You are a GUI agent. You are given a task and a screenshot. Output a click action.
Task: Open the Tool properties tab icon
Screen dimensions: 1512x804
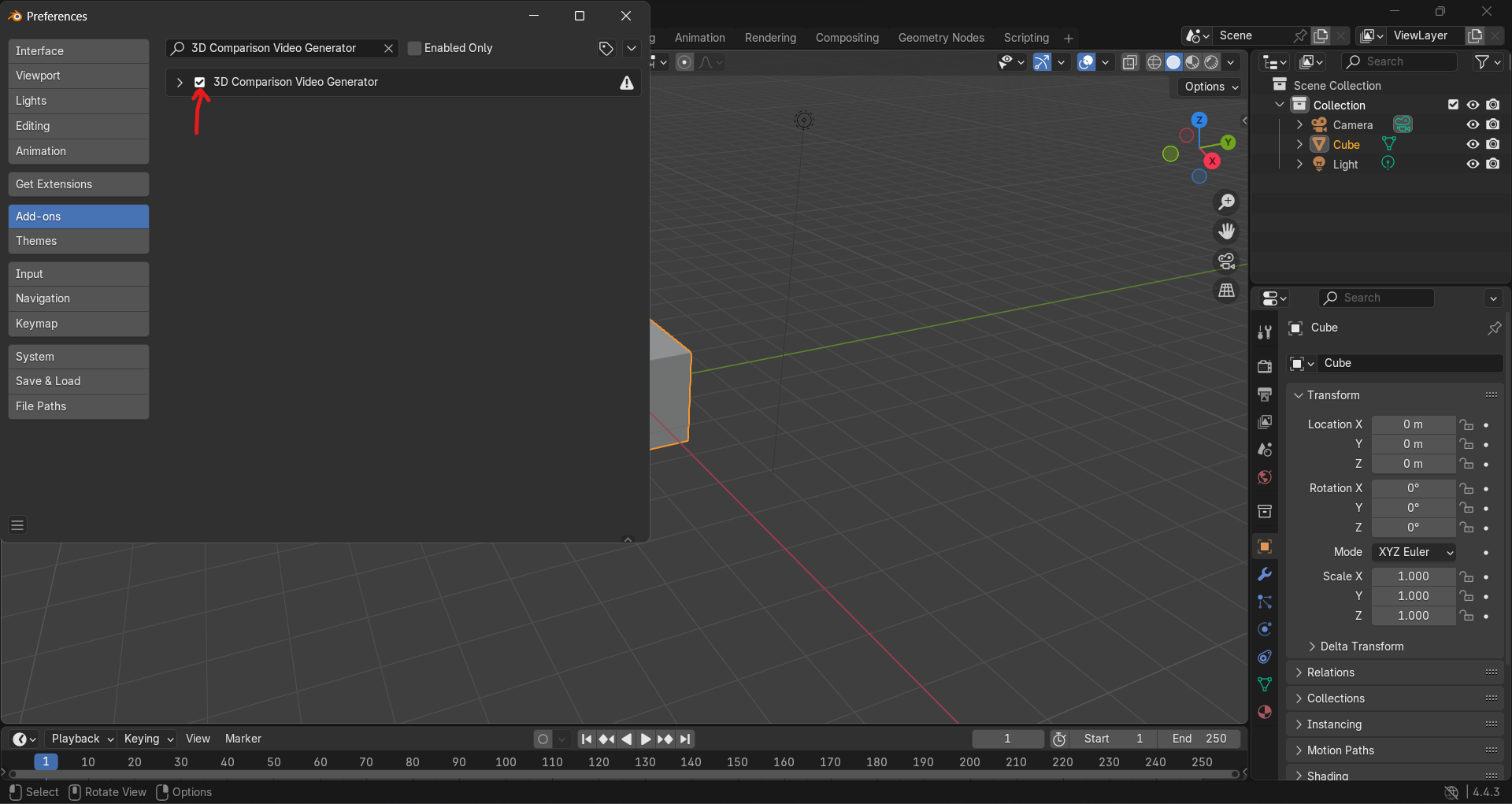pos(1265,332)
